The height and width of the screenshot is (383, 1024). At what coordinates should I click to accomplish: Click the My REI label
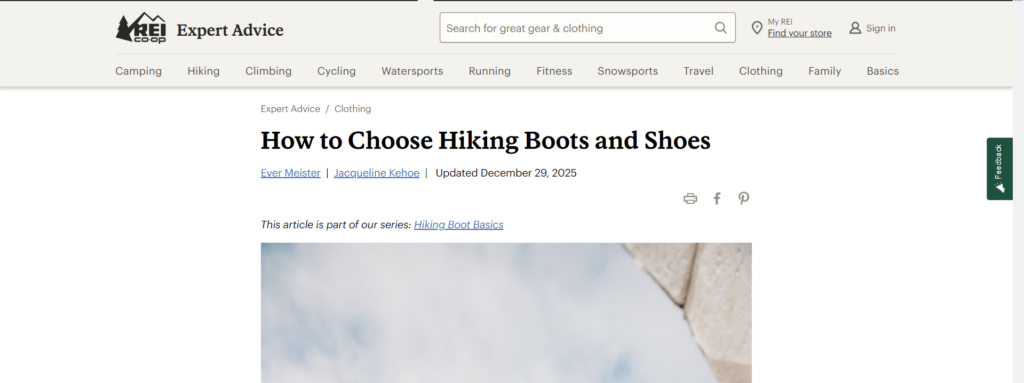pyautogui.click(x=780, y=22)
